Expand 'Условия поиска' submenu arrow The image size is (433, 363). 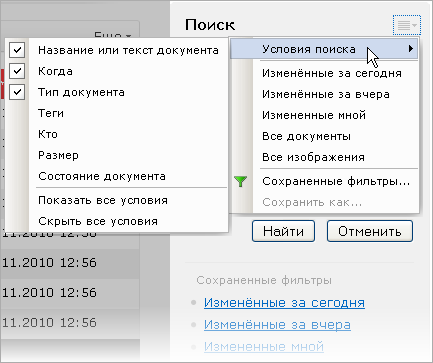(411, 49)
